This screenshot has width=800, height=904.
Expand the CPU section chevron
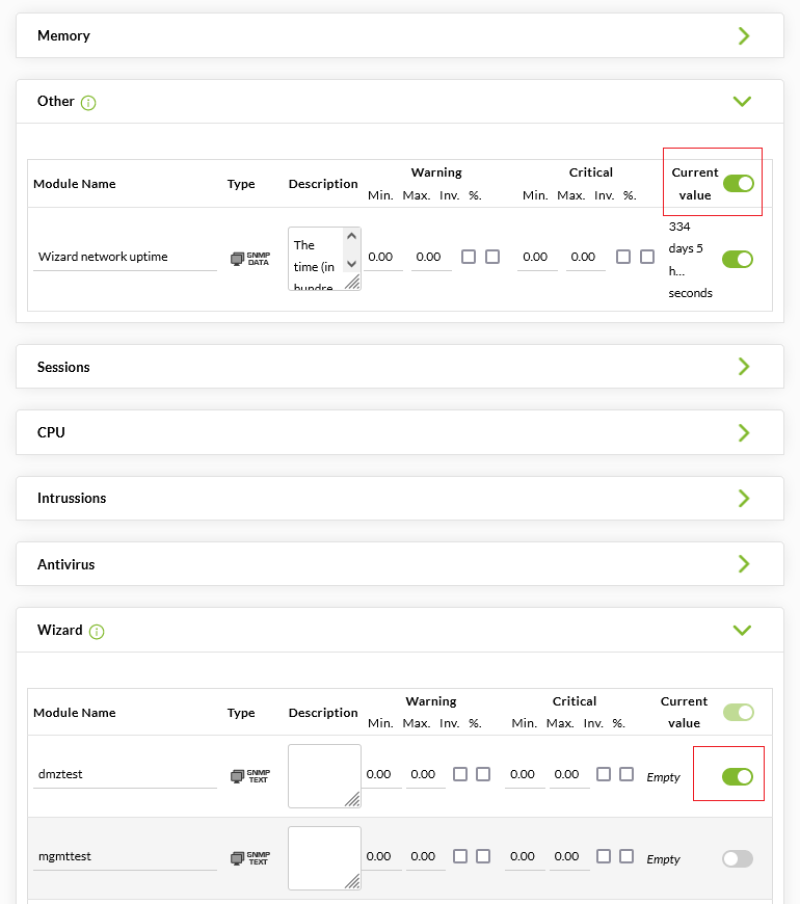[x=743, y=433]
